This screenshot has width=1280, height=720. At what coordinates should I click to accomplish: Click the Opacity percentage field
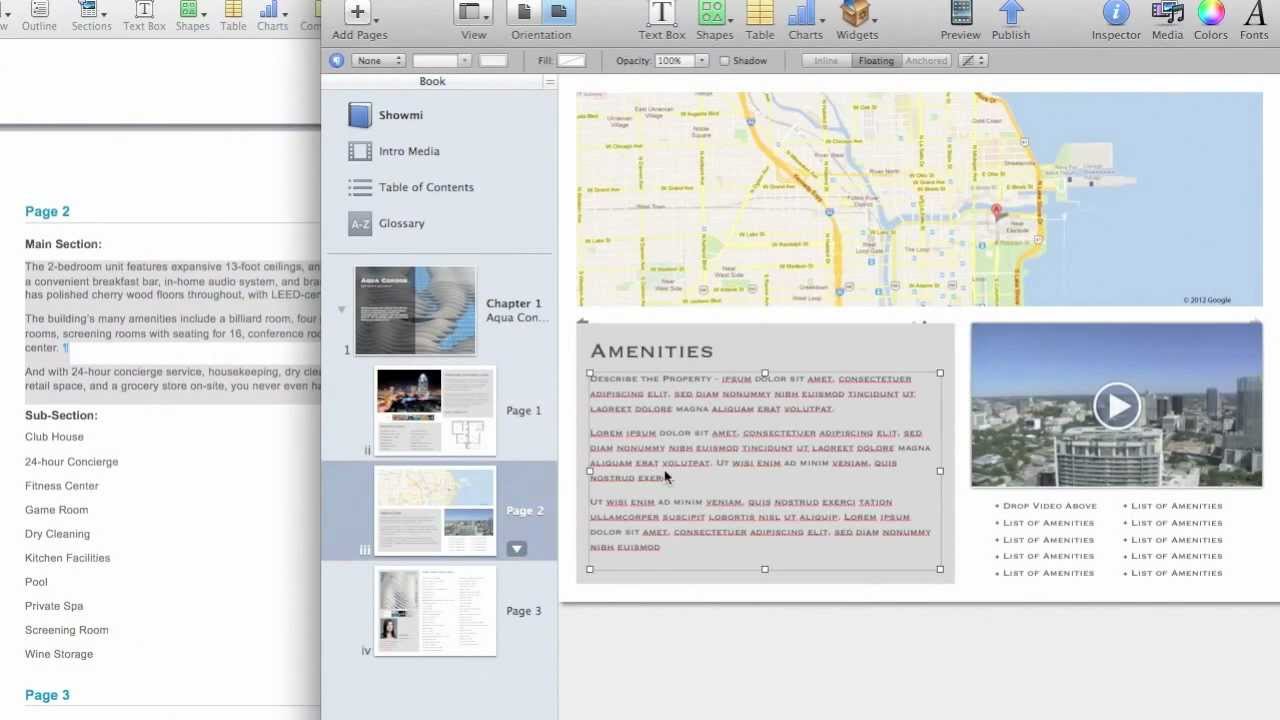click(x=674, y=61)
